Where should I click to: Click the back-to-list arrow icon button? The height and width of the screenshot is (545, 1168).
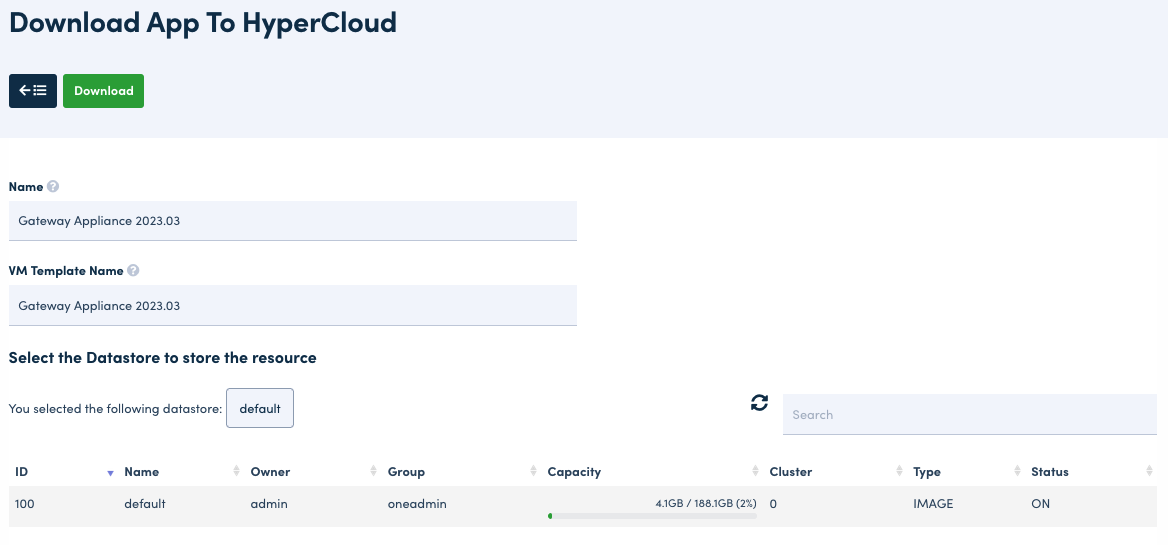(x=33, y=91)
